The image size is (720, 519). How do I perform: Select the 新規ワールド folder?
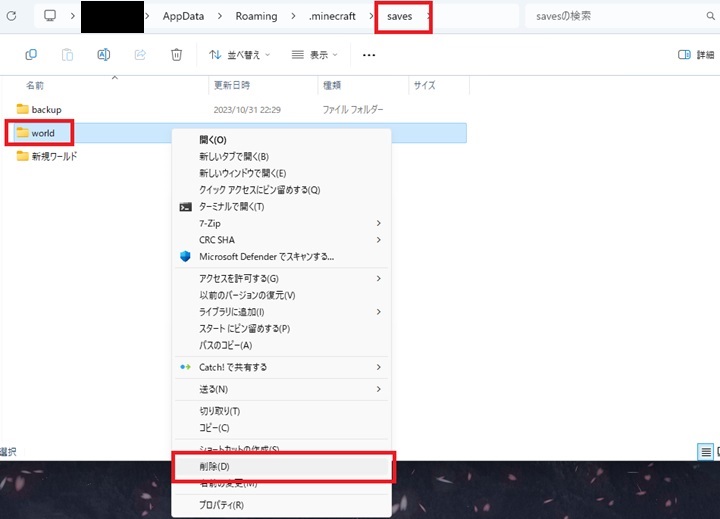[47, 157]
